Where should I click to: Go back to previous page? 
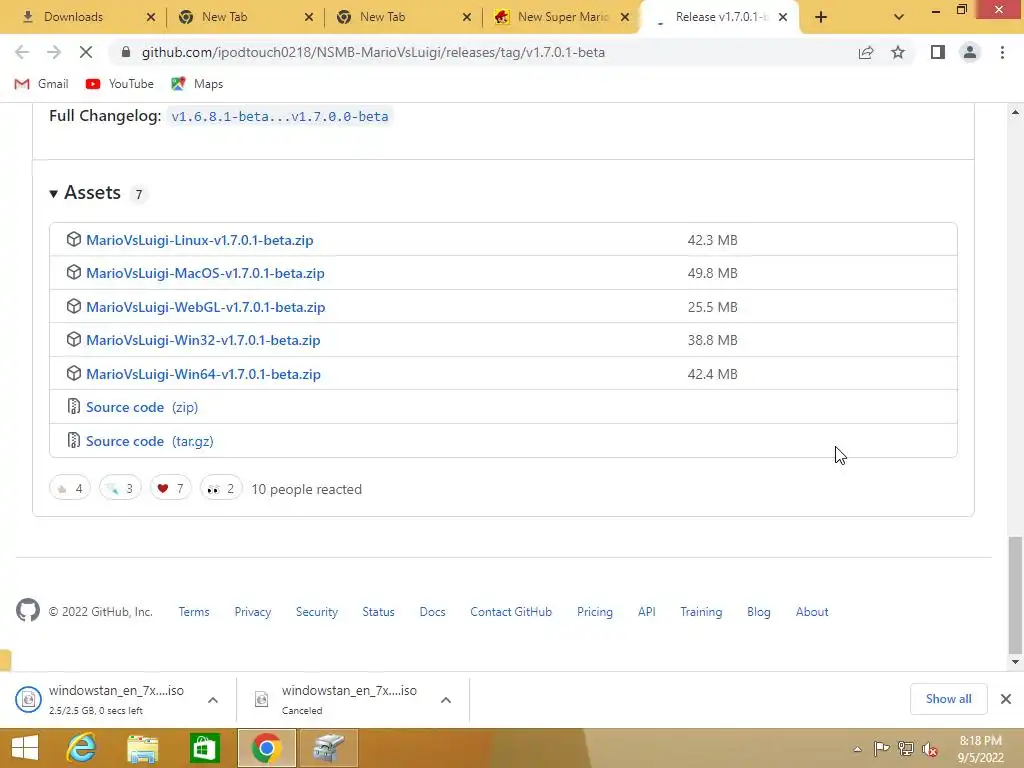tap(22, 52)
